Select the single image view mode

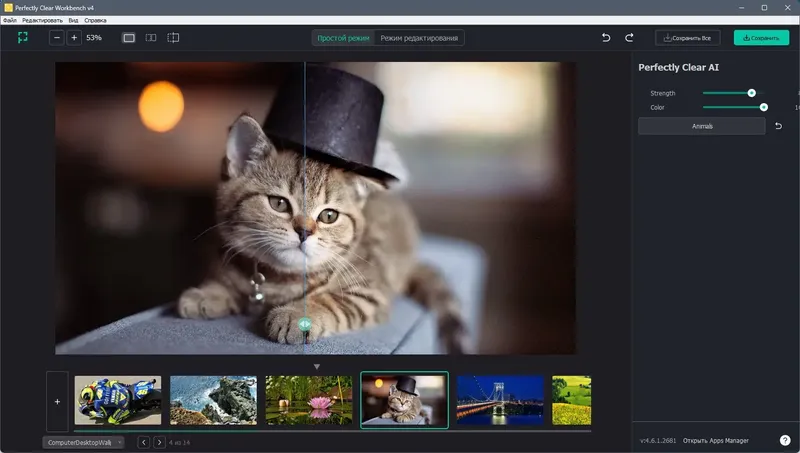point(129,38)
